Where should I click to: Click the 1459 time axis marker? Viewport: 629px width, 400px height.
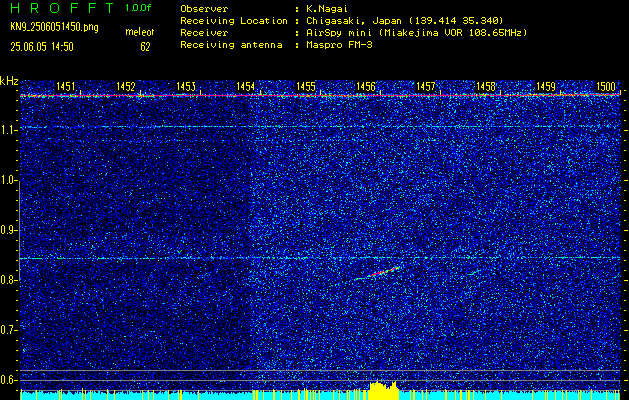[x=546, y=86]
